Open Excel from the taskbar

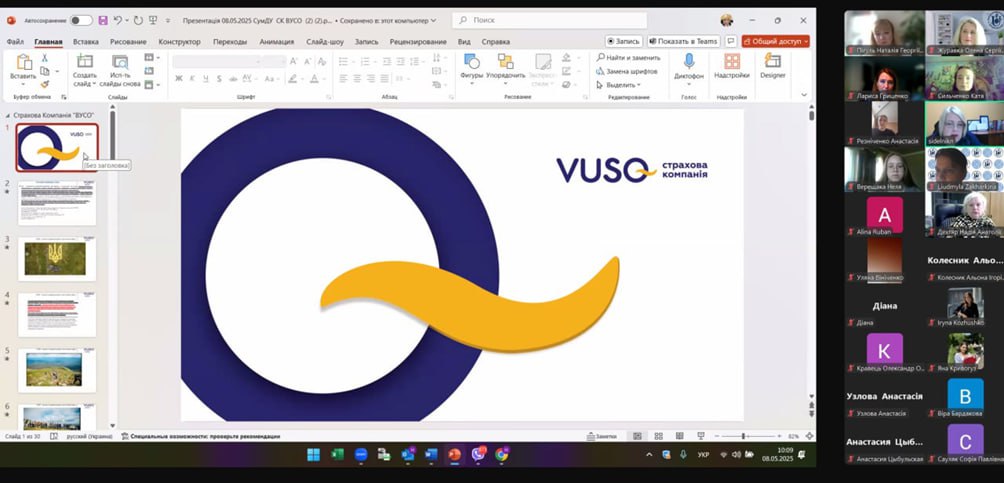coord(337,455)
